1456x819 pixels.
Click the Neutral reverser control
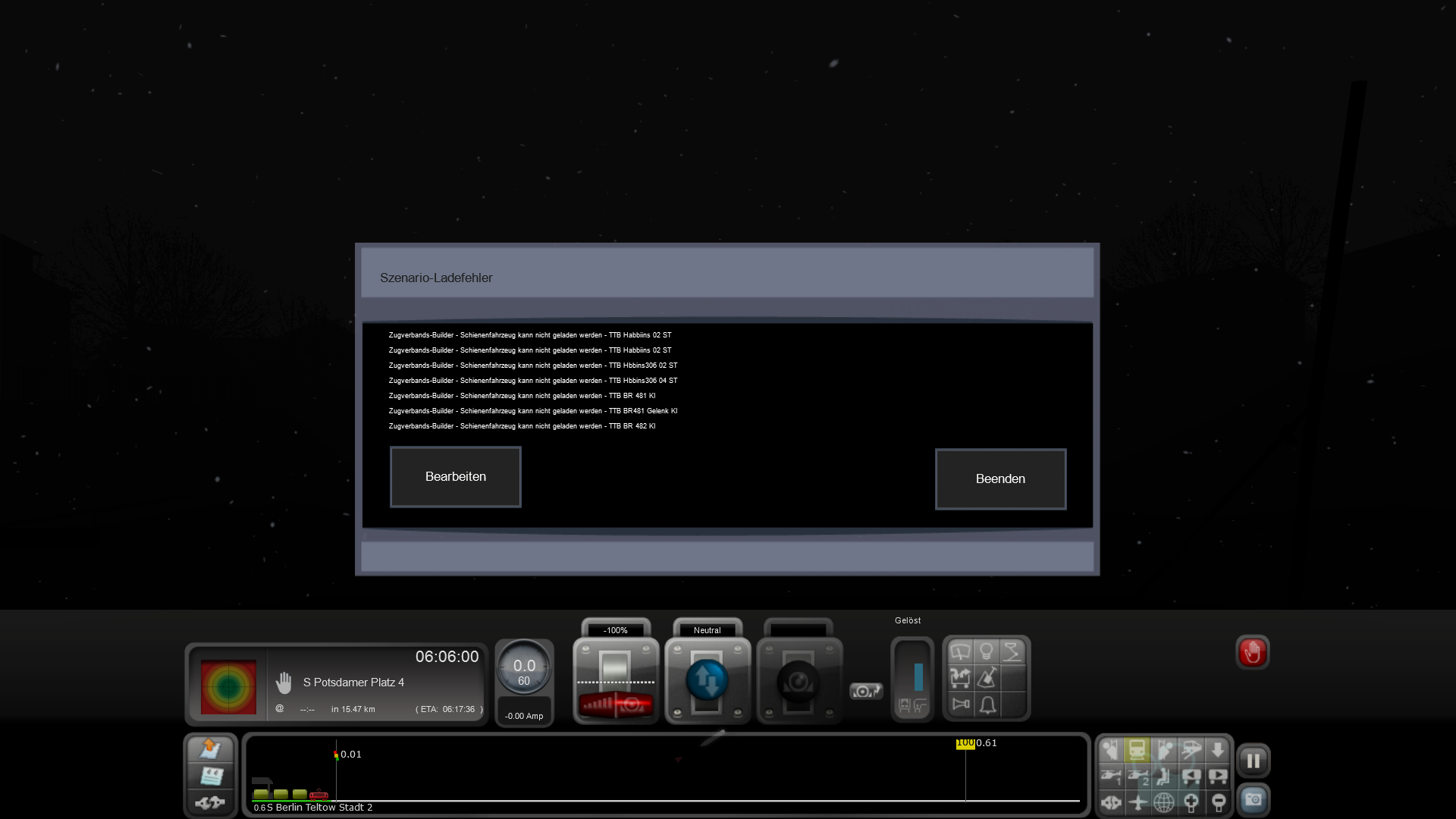(707, 680)
